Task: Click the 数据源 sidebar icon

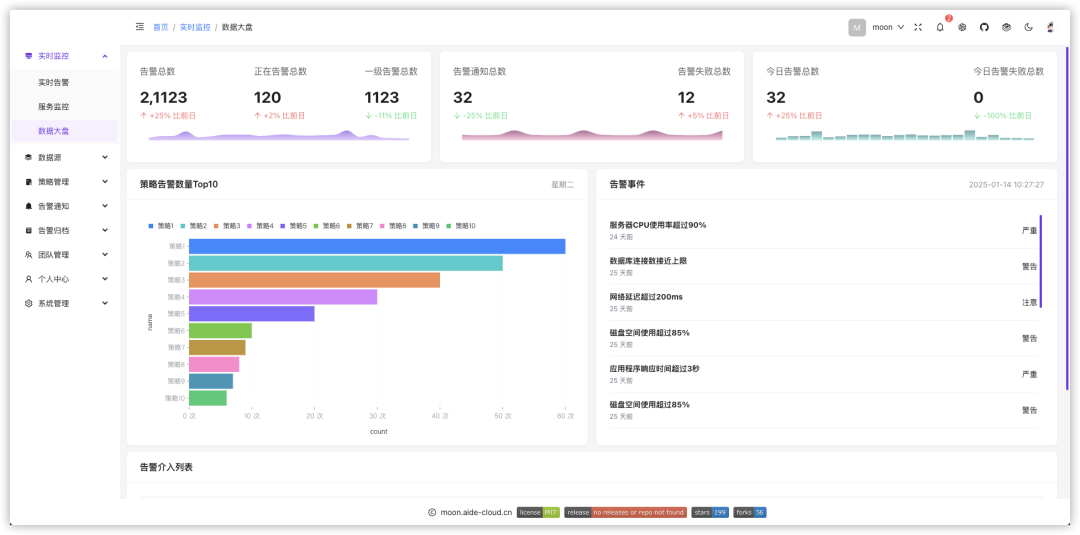Action: (28, 158)
